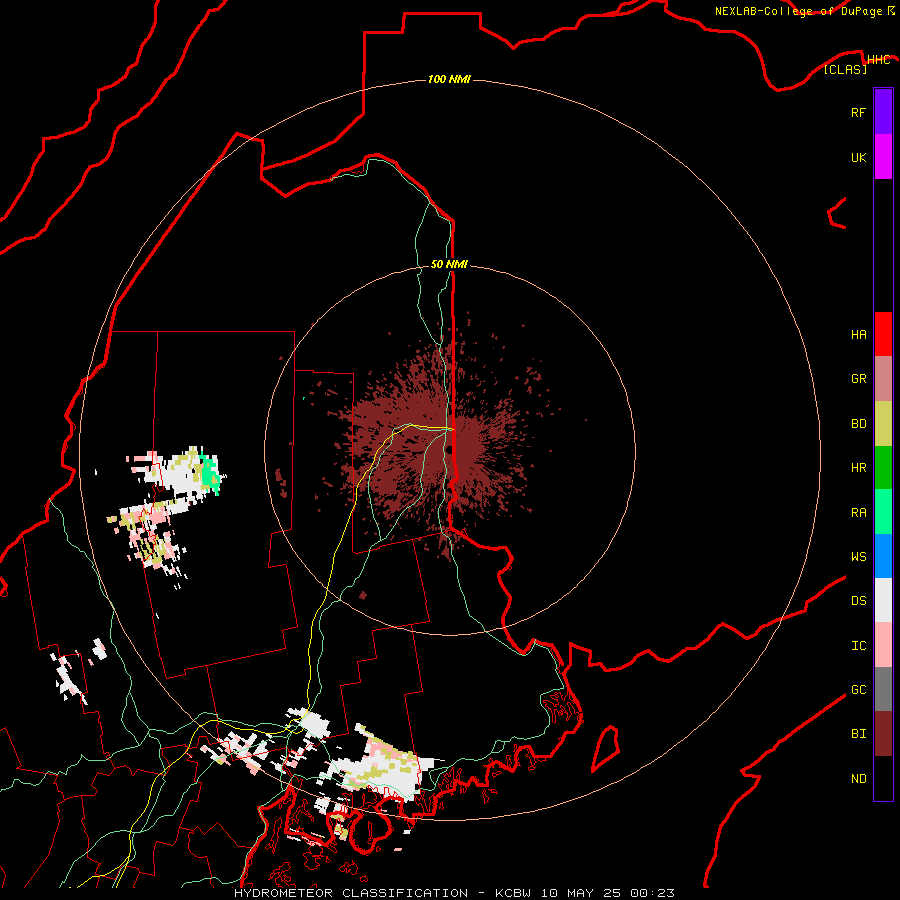The height and width of the screenshot is (900, 900).
Task: Click the WS legend label
Action: [x=858, y=556]
